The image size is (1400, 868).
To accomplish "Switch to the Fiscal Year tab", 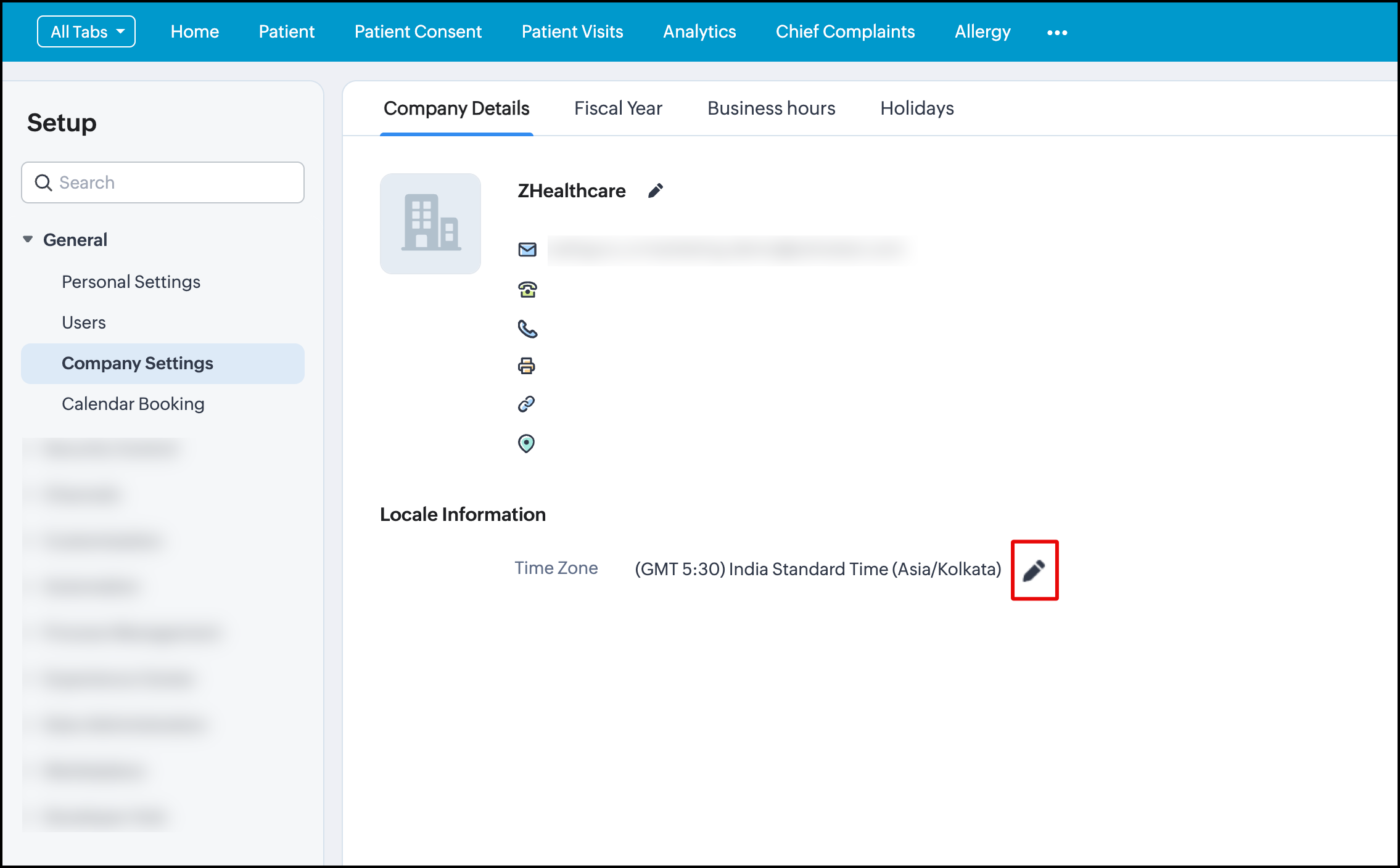I will [618, 108].
